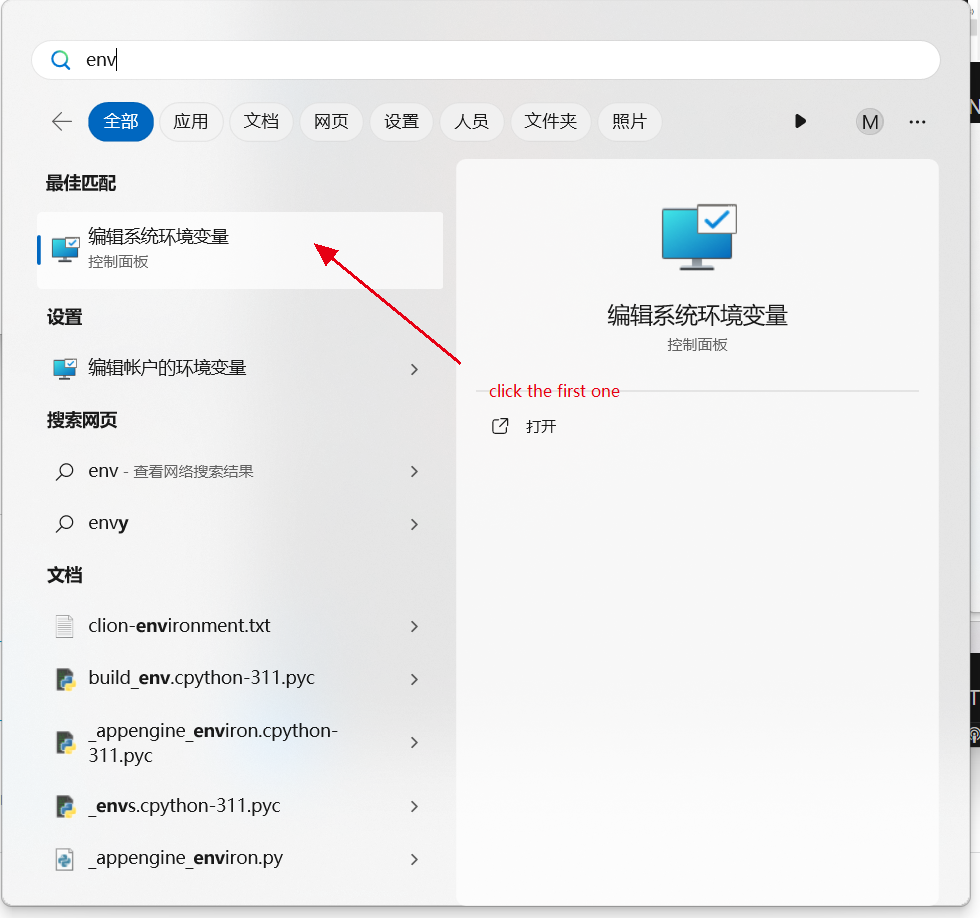
Task: Click the open-in-new-window icon beside 打开
Action: (500, 426)
